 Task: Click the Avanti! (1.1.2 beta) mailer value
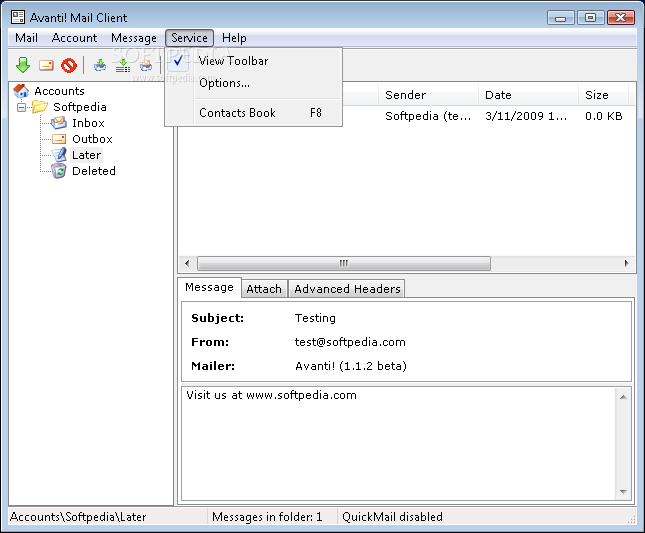tap(351, 366)
